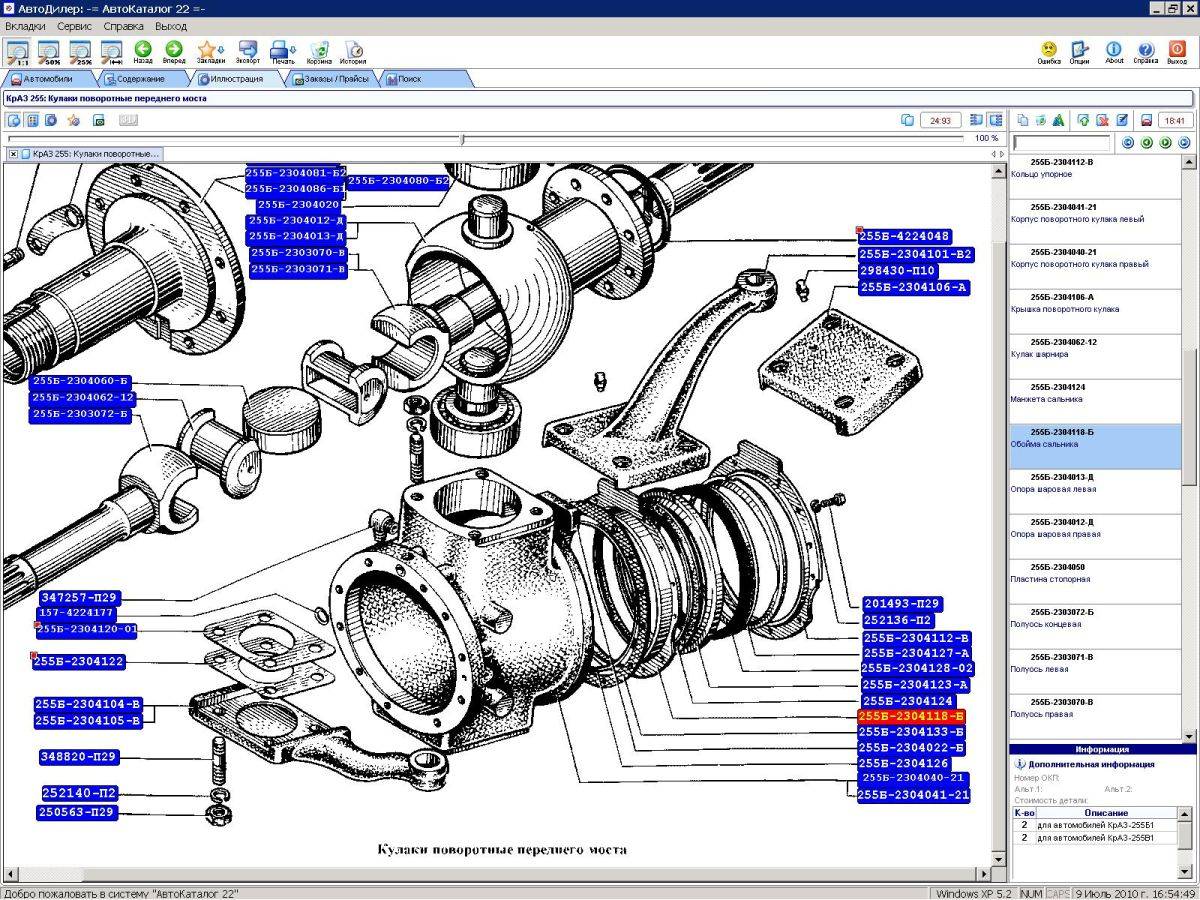Click the edit note icon in parts toolbar
Viewport: 1200px width, 900px height.
coord(1122,120)
